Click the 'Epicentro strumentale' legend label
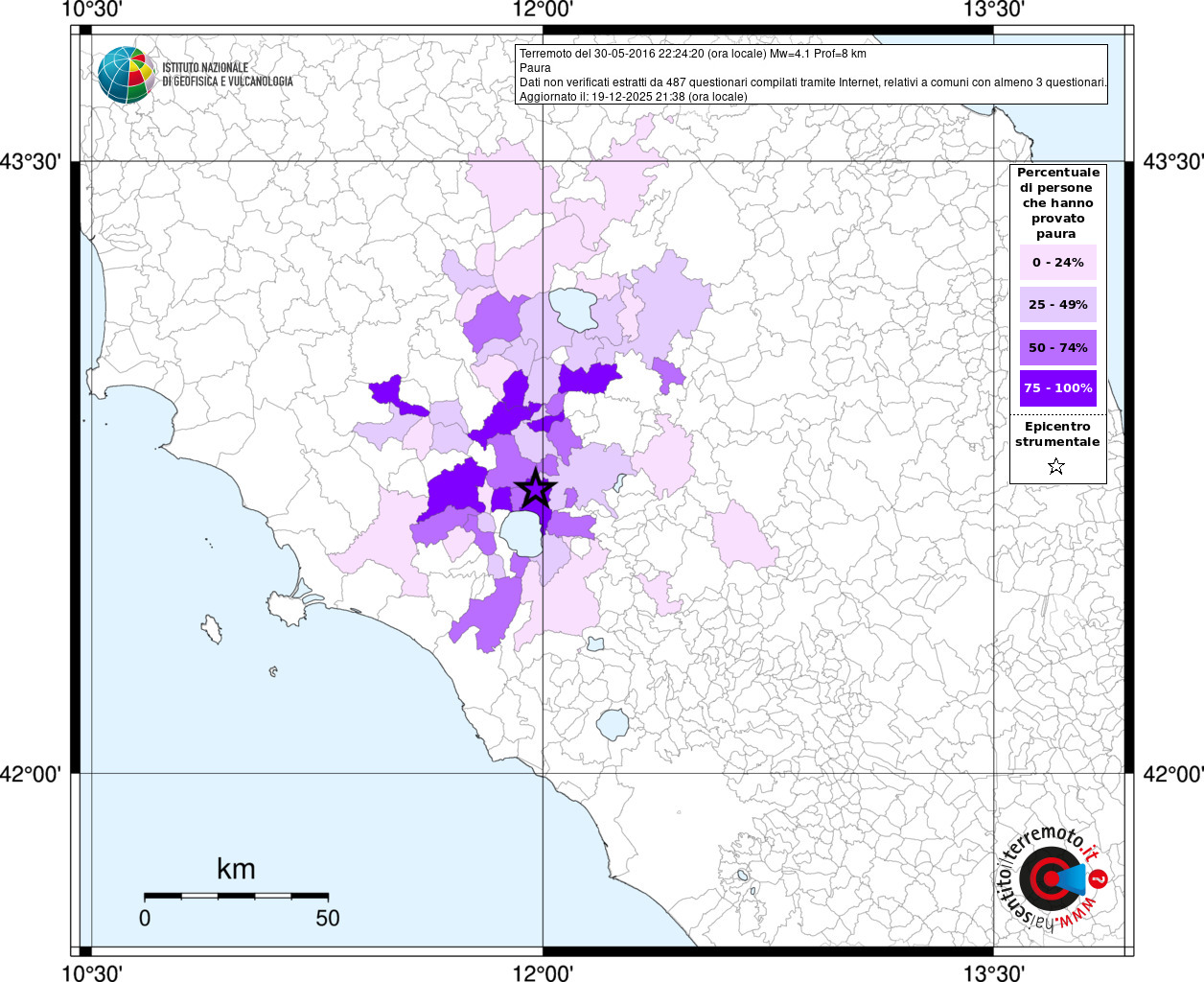This screenshot has height=982, width=1204. [x=1057, y=434]
